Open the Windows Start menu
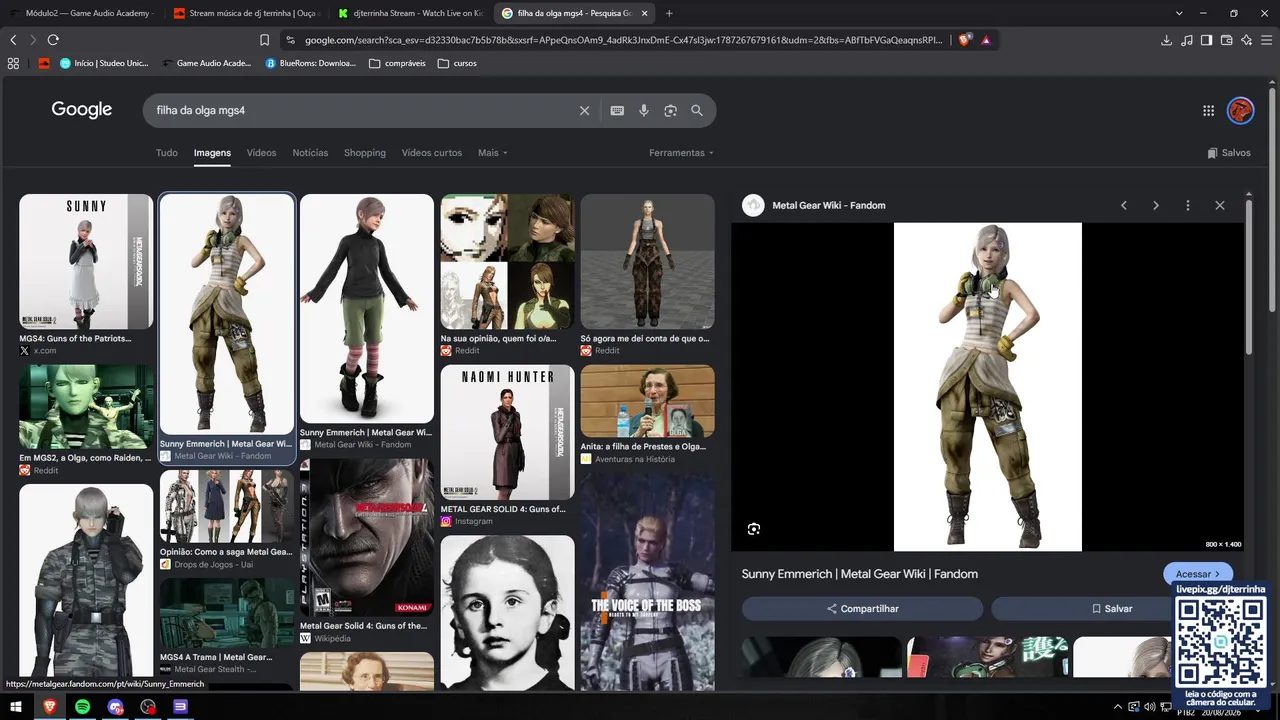Viewport: 1280px width, 720px height. [16, 707]
